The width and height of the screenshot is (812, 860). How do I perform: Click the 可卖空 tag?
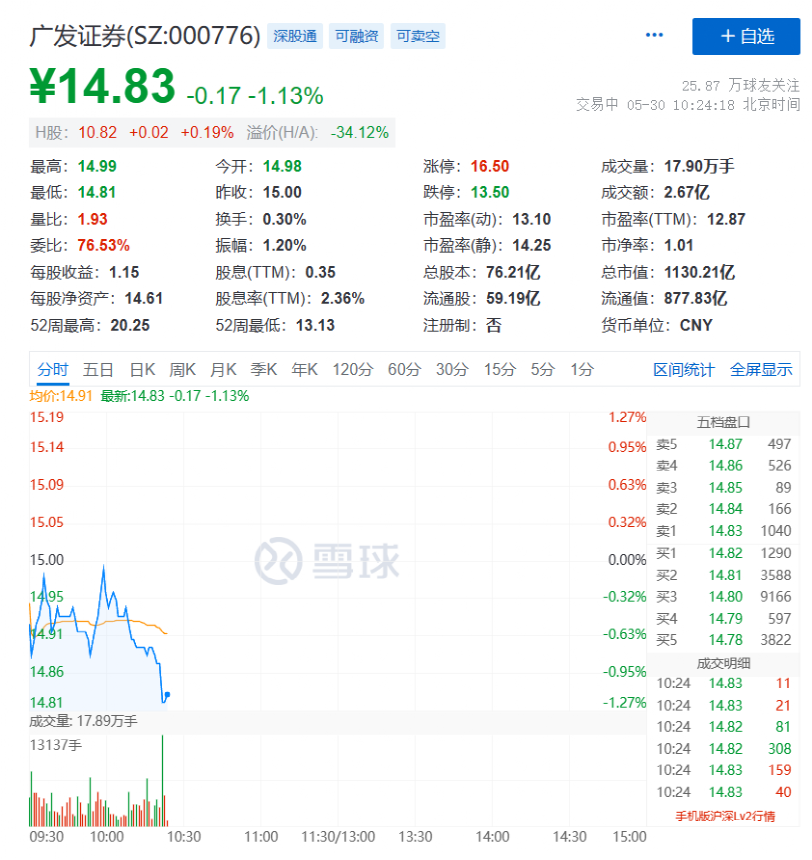[418, 36]
